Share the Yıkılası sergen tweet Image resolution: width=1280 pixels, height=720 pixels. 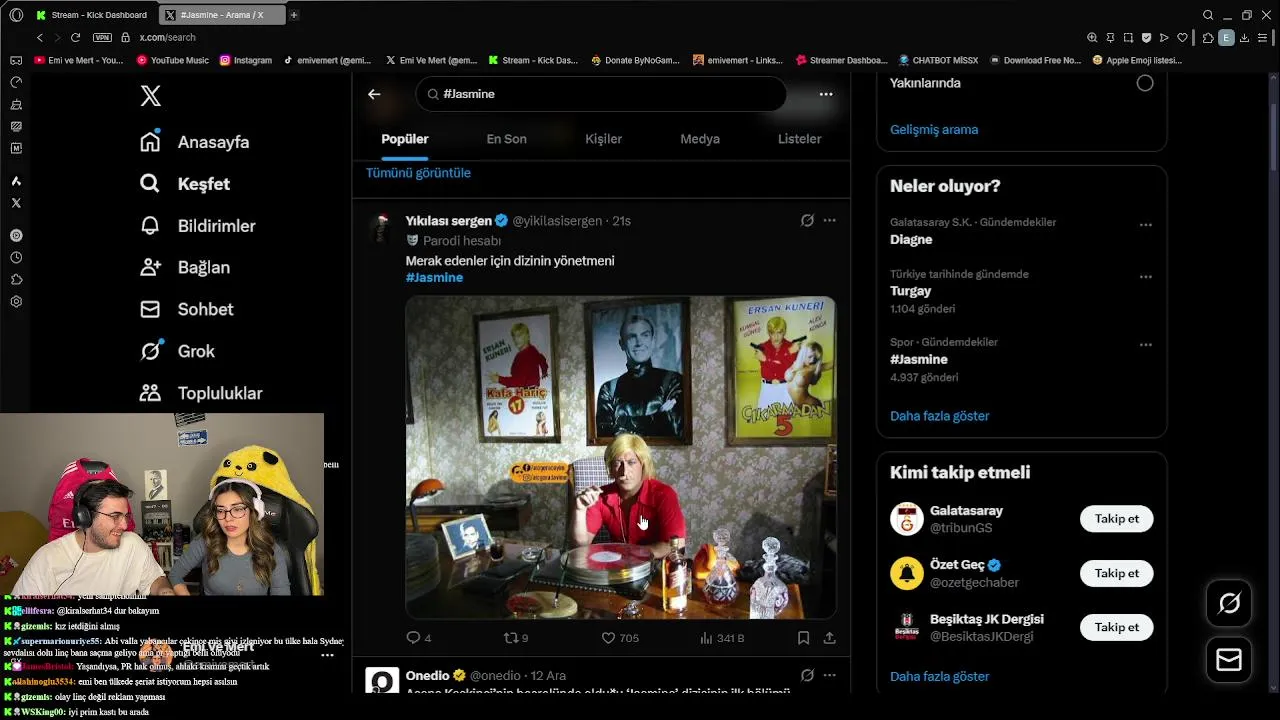829,638
